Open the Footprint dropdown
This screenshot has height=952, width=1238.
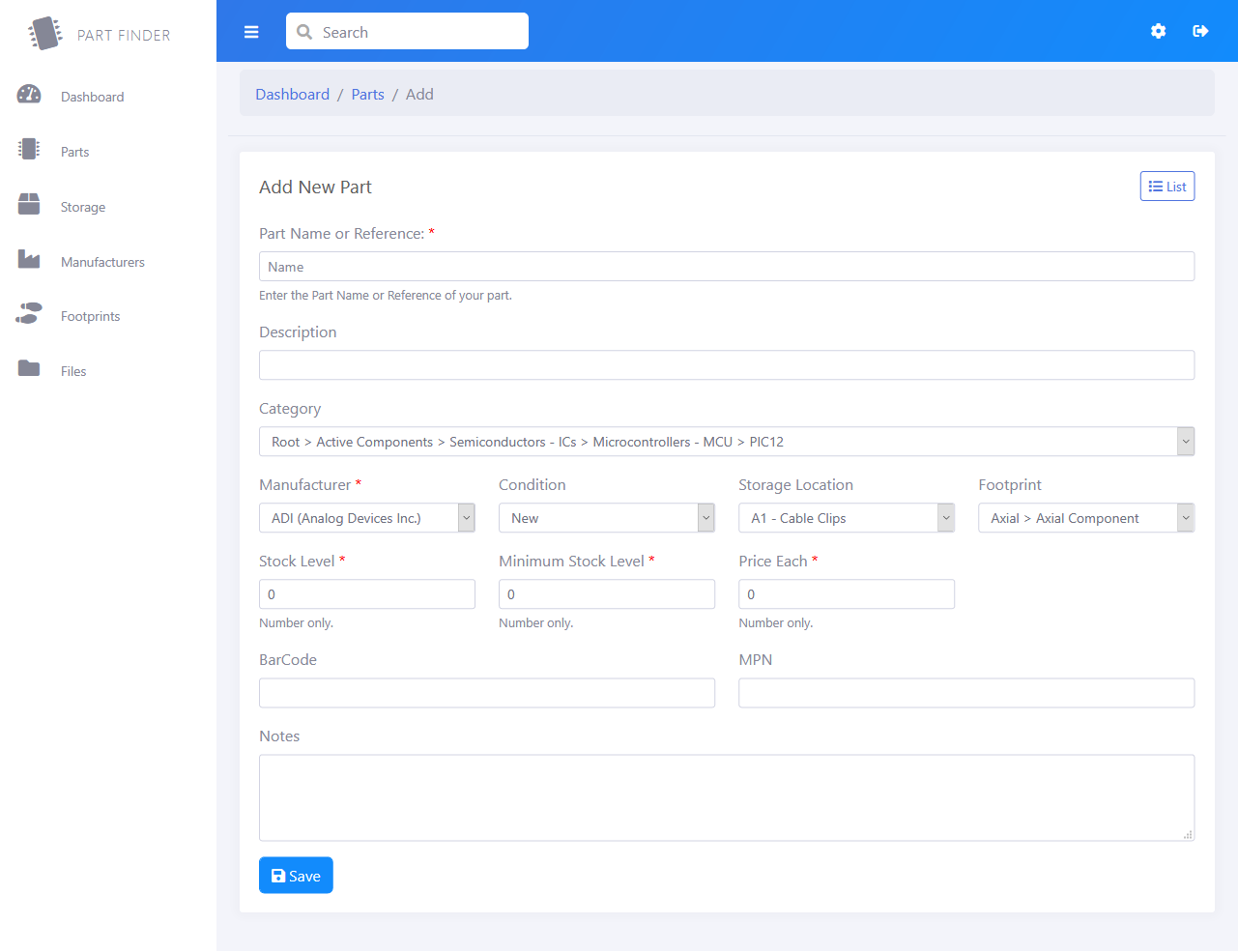(1085, 518)
